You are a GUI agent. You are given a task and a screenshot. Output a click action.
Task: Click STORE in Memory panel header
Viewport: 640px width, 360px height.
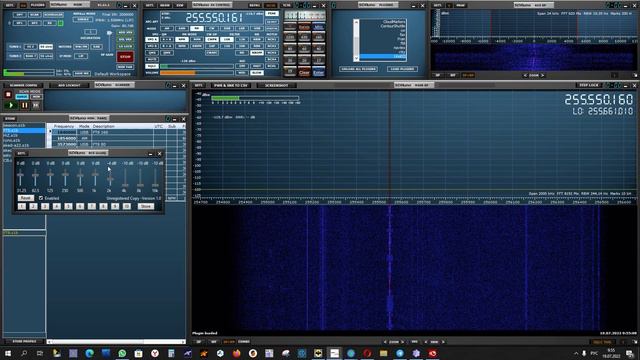coord(9,118)
